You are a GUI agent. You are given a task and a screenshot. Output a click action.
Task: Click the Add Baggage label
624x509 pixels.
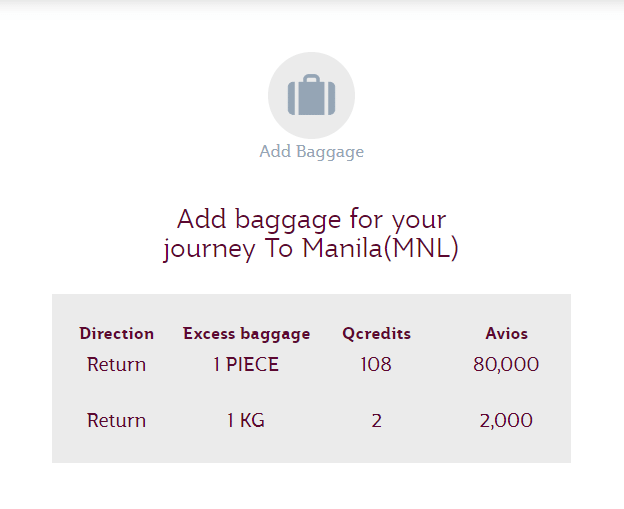pyautogui.click(x=311, y=152)
